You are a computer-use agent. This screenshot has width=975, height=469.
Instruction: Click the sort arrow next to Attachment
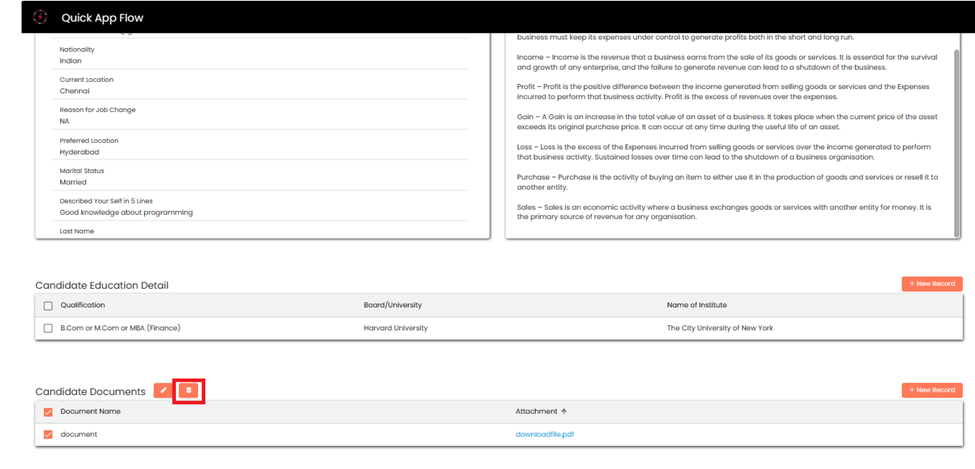coord(563,411)
